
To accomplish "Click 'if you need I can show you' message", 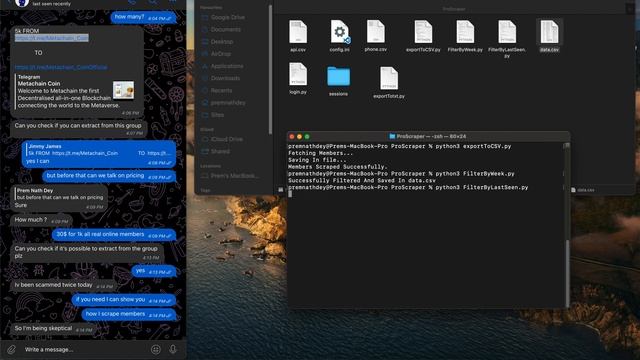I will point(124,300).
